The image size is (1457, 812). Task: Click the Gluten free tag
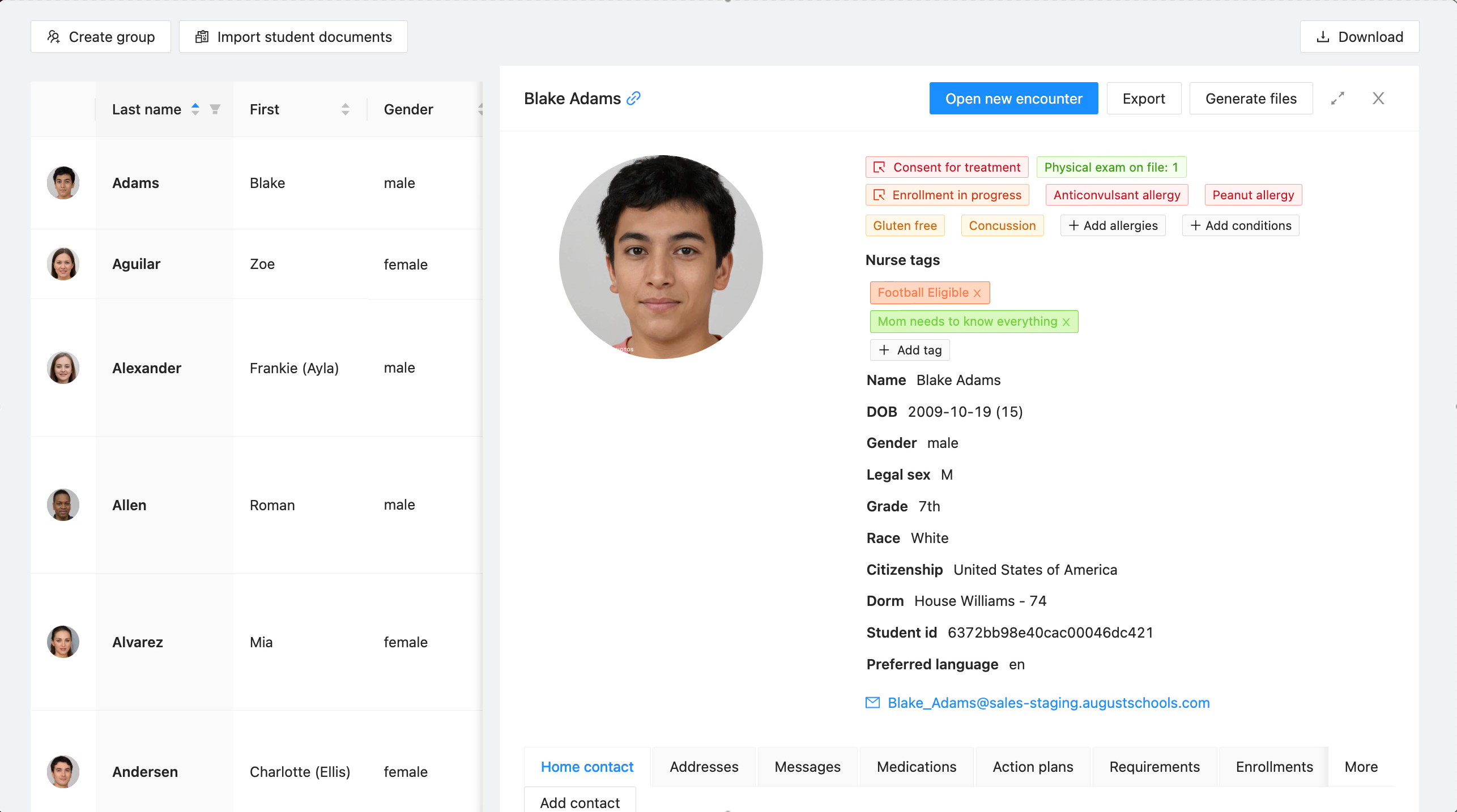pos(905,225)
